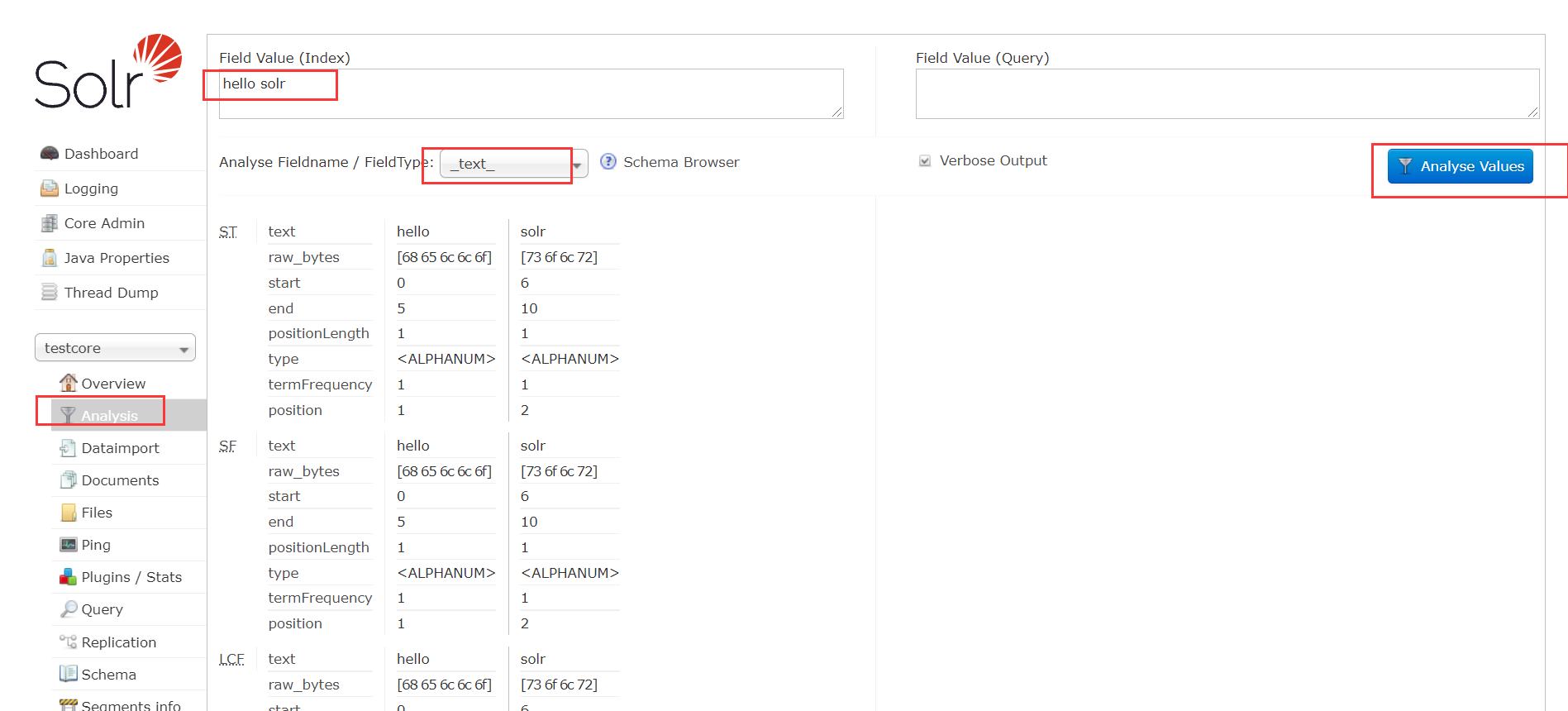Click the Documents icon
The image size is (1568, 711).
click(68, 480)
